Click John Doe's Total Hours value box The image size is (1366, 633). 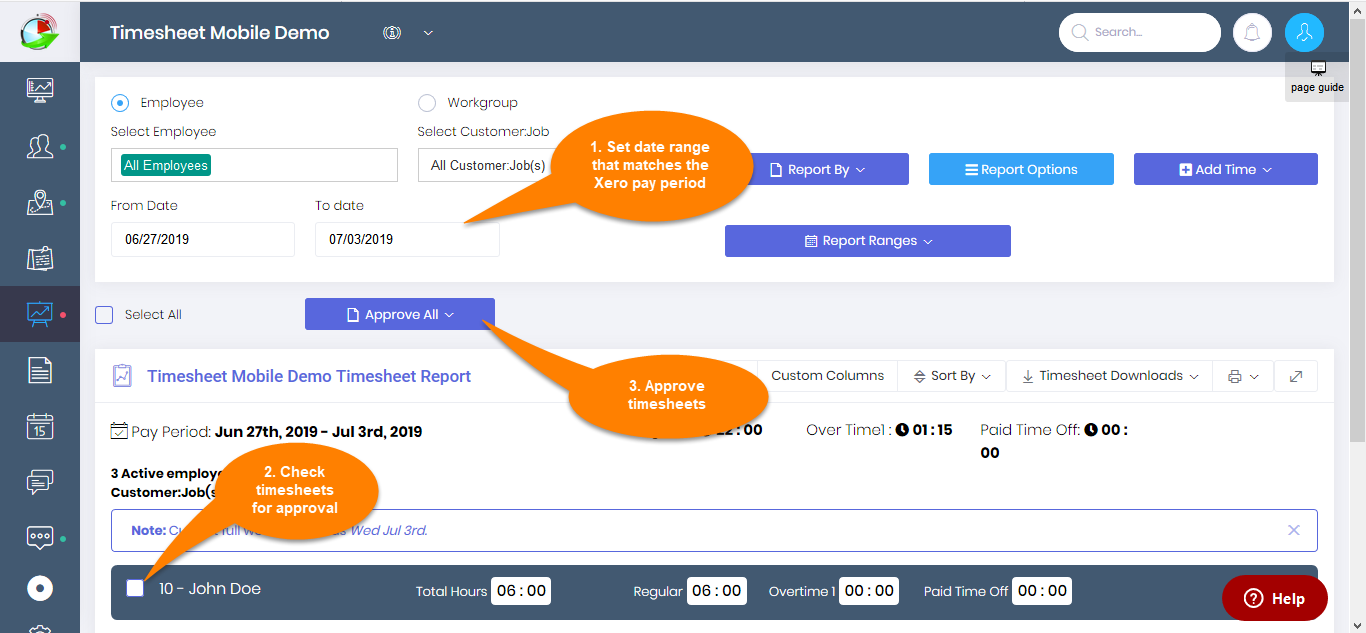522,591
